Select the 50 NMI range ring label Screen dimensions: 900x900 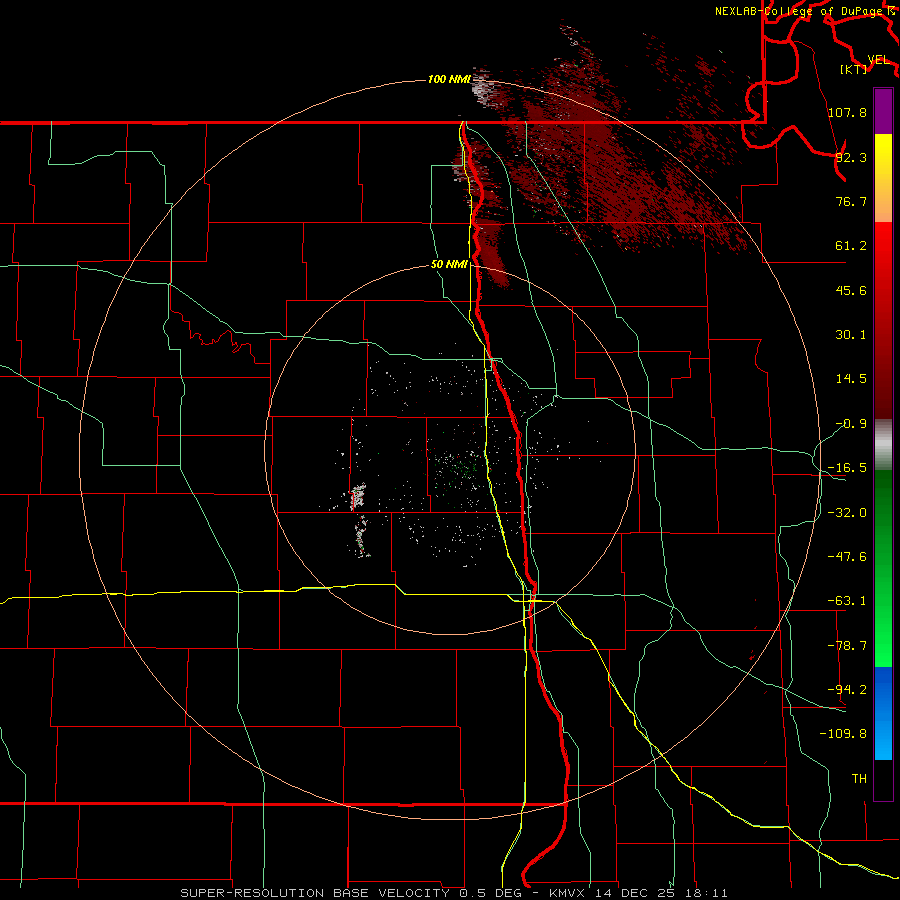449,264
